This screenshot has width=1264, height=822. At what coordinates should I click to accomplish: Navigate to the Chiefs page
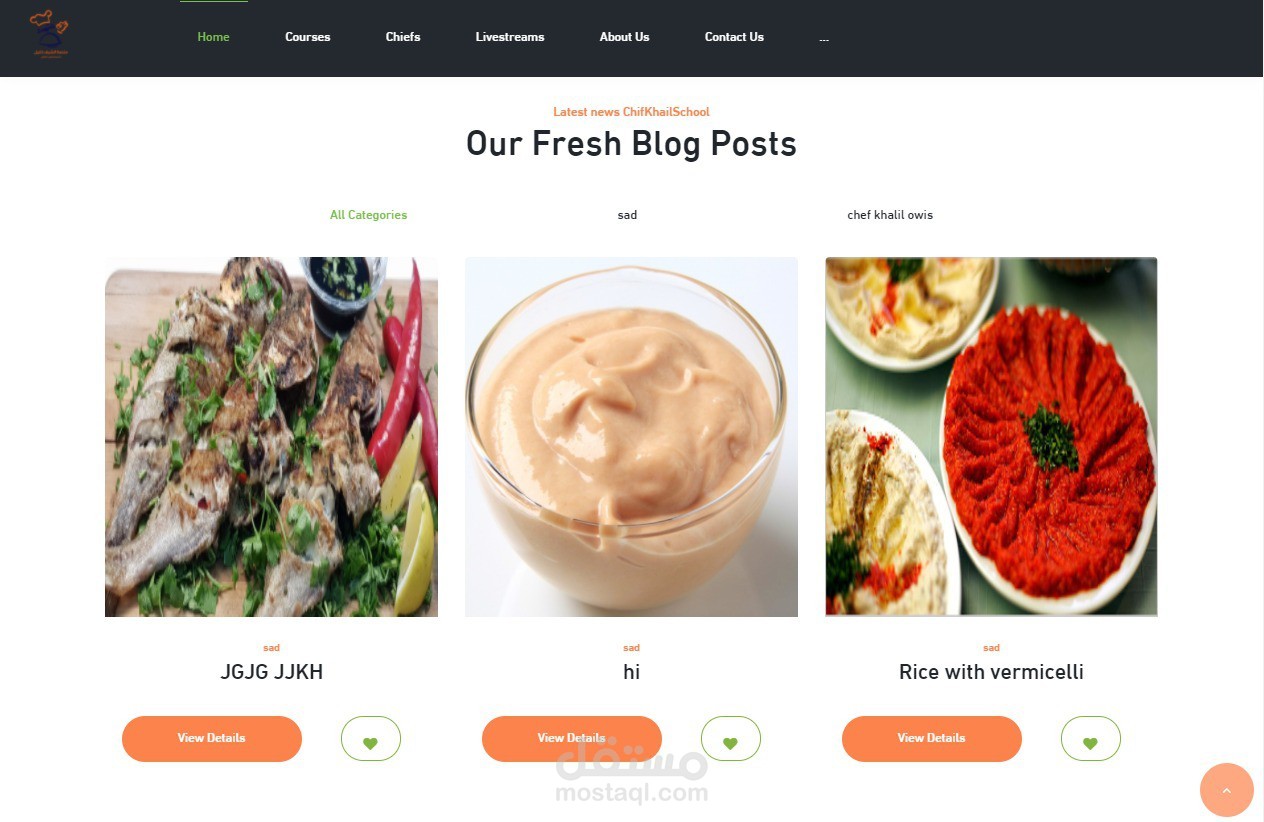(x=403, y=37)
